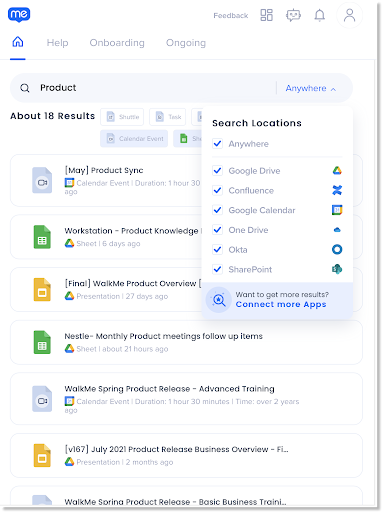Uncheck the Google Drive checkbox

point(217,171)
